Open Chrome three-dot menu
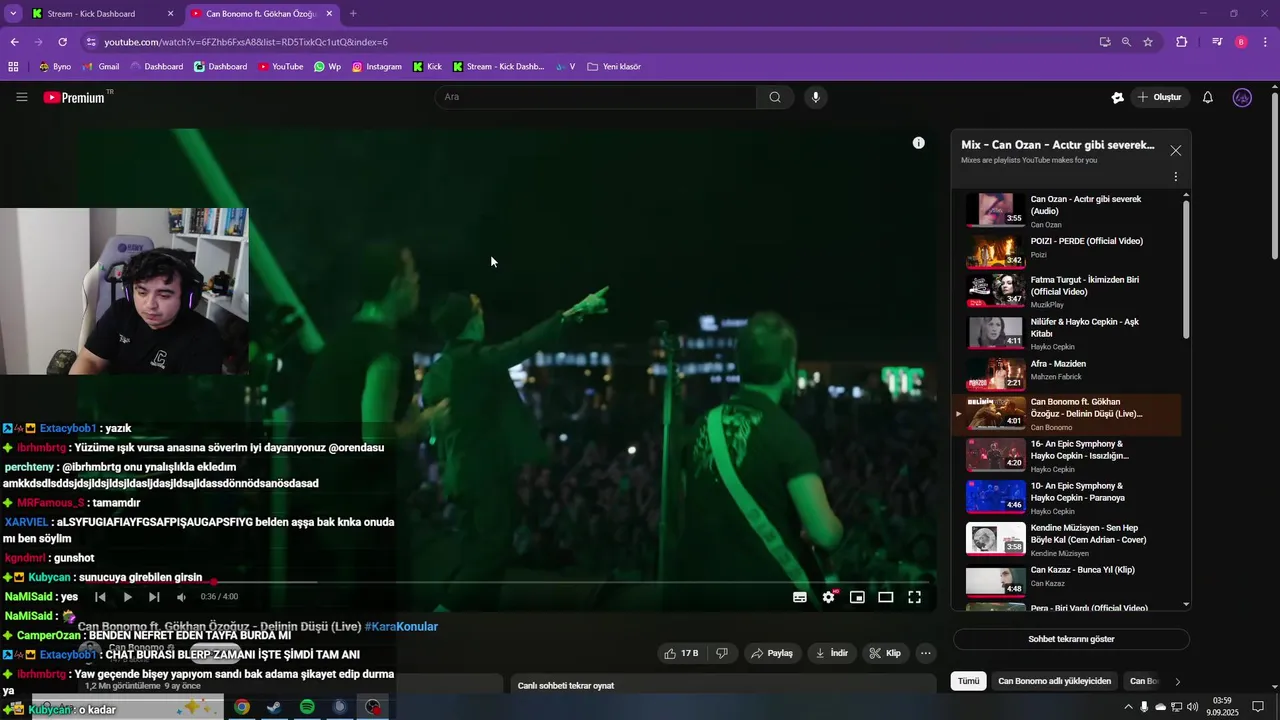The image size is (1280, 720). point(1266,42)
